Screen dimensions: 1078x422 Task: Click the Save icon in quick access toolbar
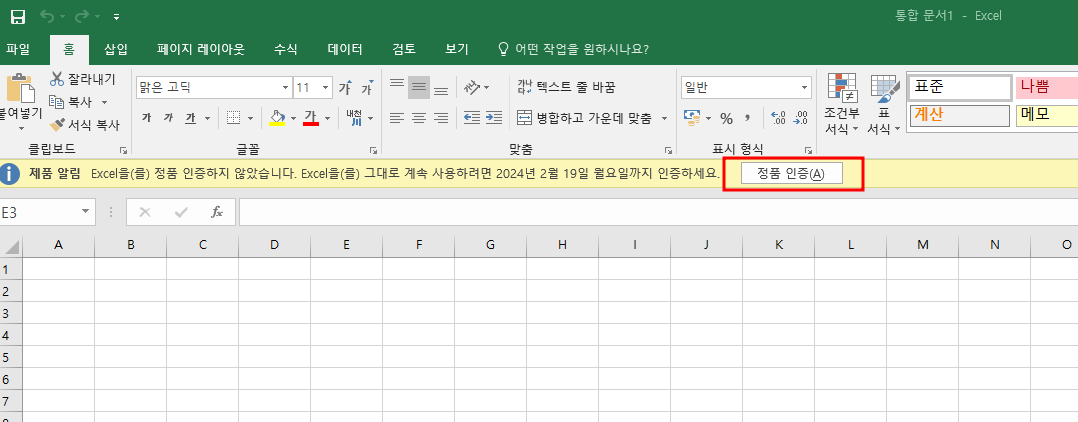pyautogui.click(x=18, y=16)
